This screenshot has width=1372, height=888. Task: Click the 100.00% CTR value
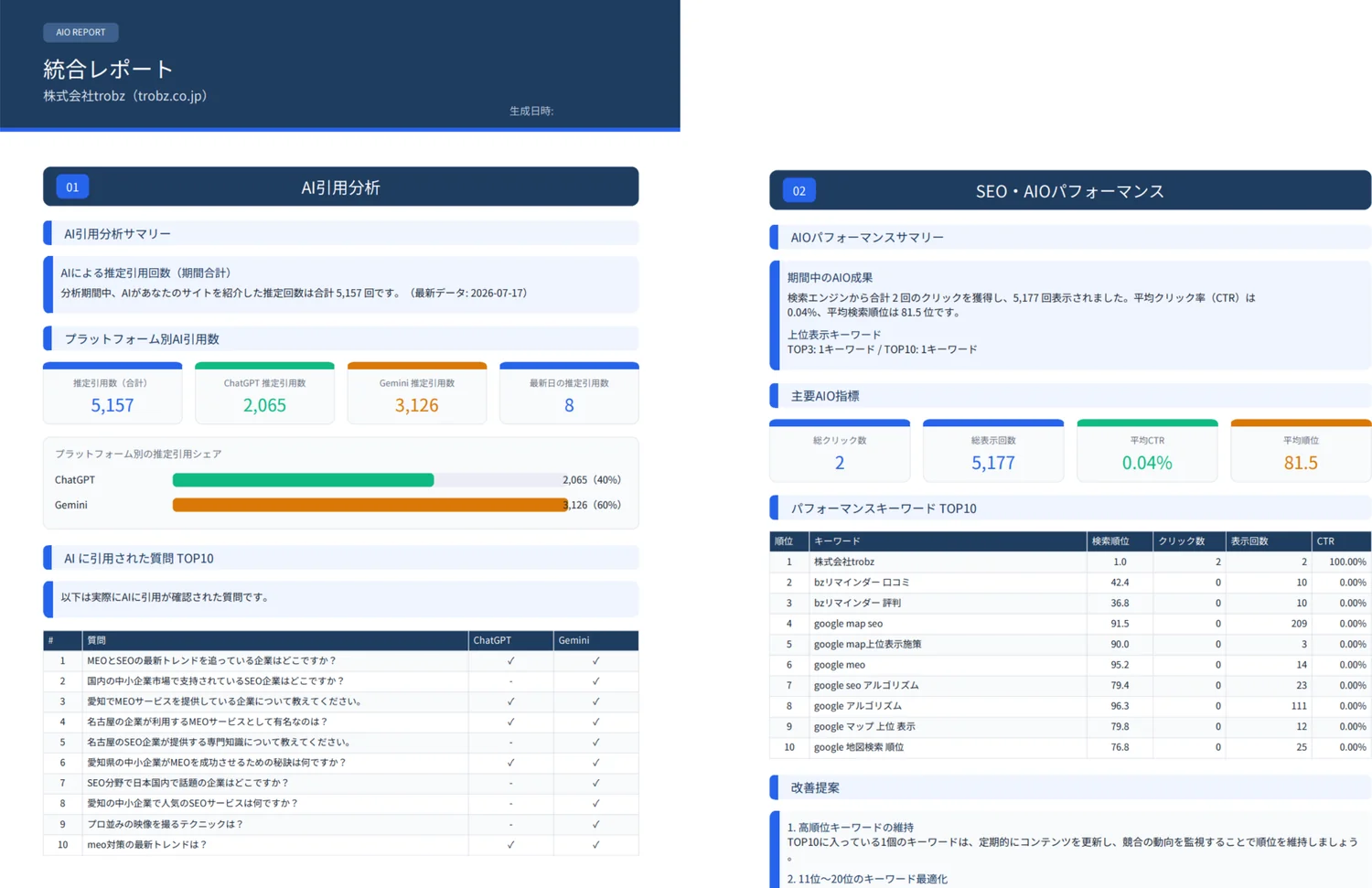pyautogui.click(x=1347, y=562)
